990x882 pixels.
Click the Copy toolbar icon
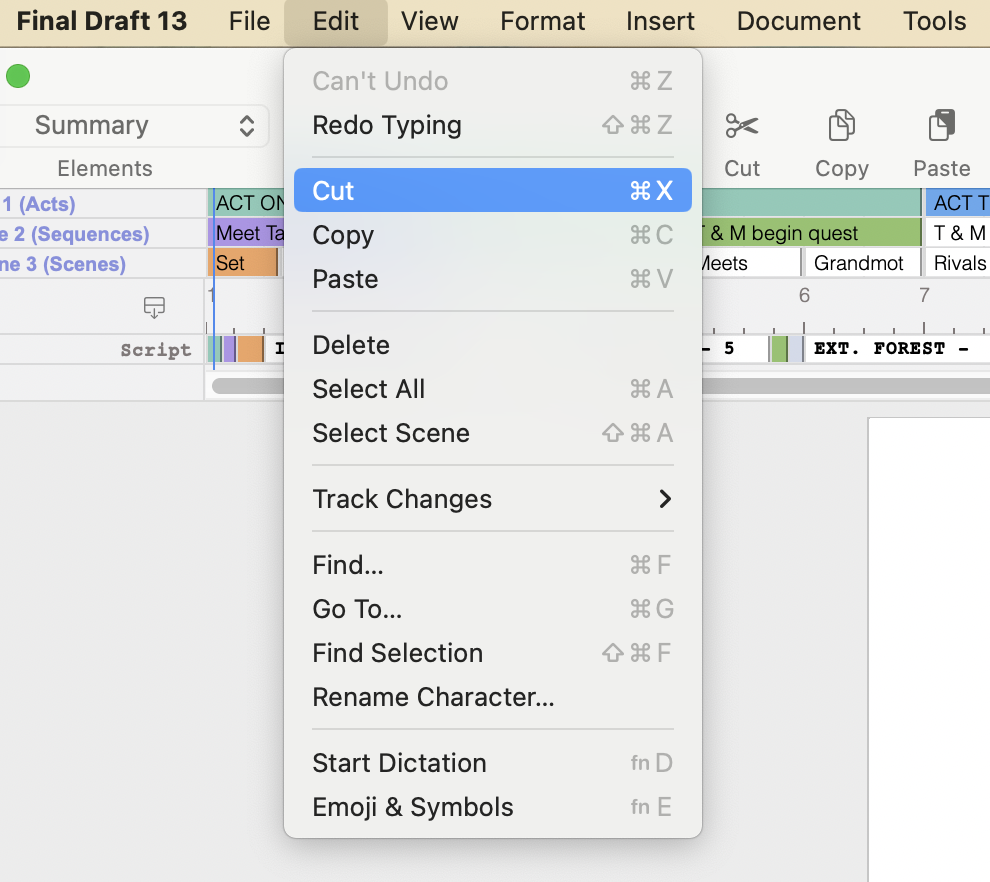841,127
